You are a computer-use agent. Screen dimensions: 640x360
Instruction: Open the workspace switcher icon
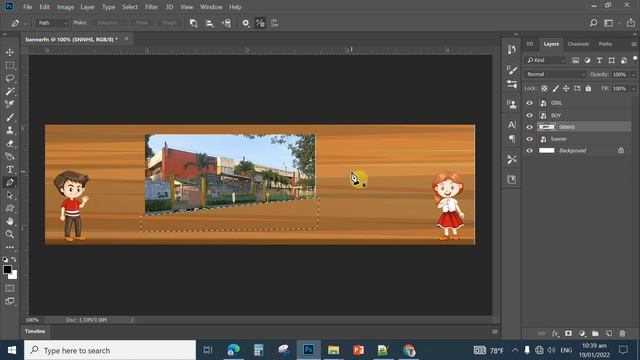(609, 23)
